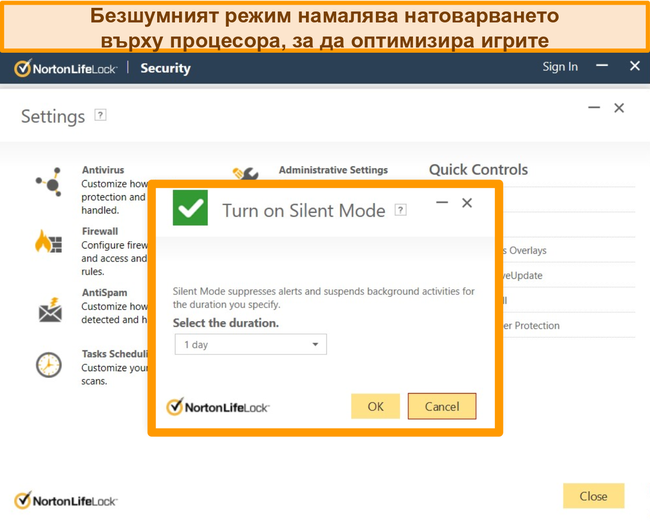The width and height of the screenshot is (650, 522).
Task: Expand the 1 day duration dropdown
Action: coord(251,344)
